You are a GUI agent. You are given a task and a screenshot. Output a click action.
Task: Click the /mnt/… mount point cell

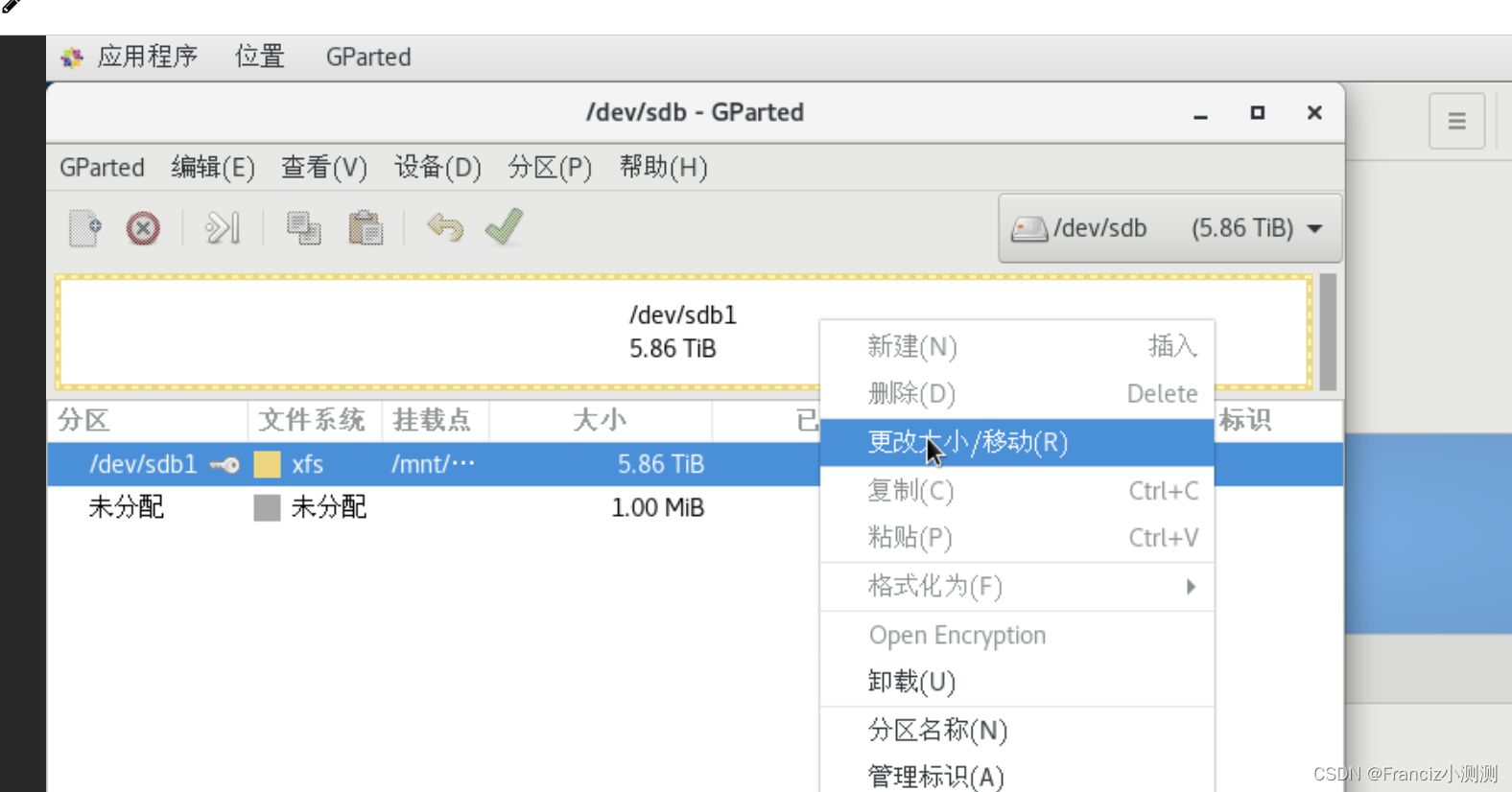pyautogui.click(x=433, y=464)
